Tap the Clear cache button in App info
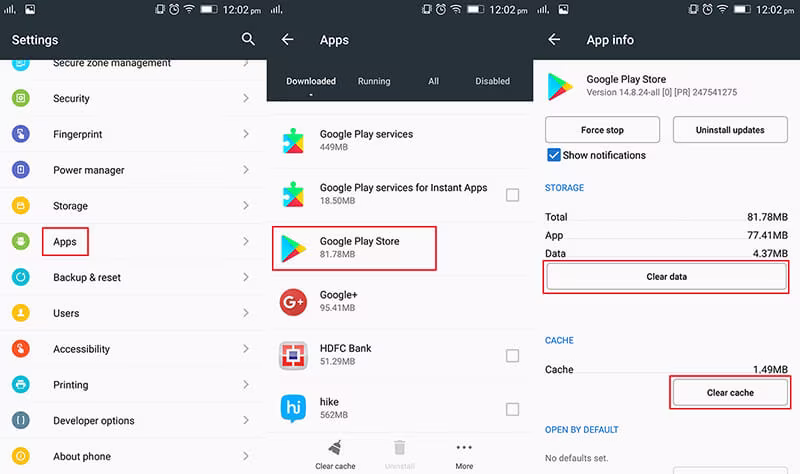The height and width of the screenshot is (474, 800). 730,392
